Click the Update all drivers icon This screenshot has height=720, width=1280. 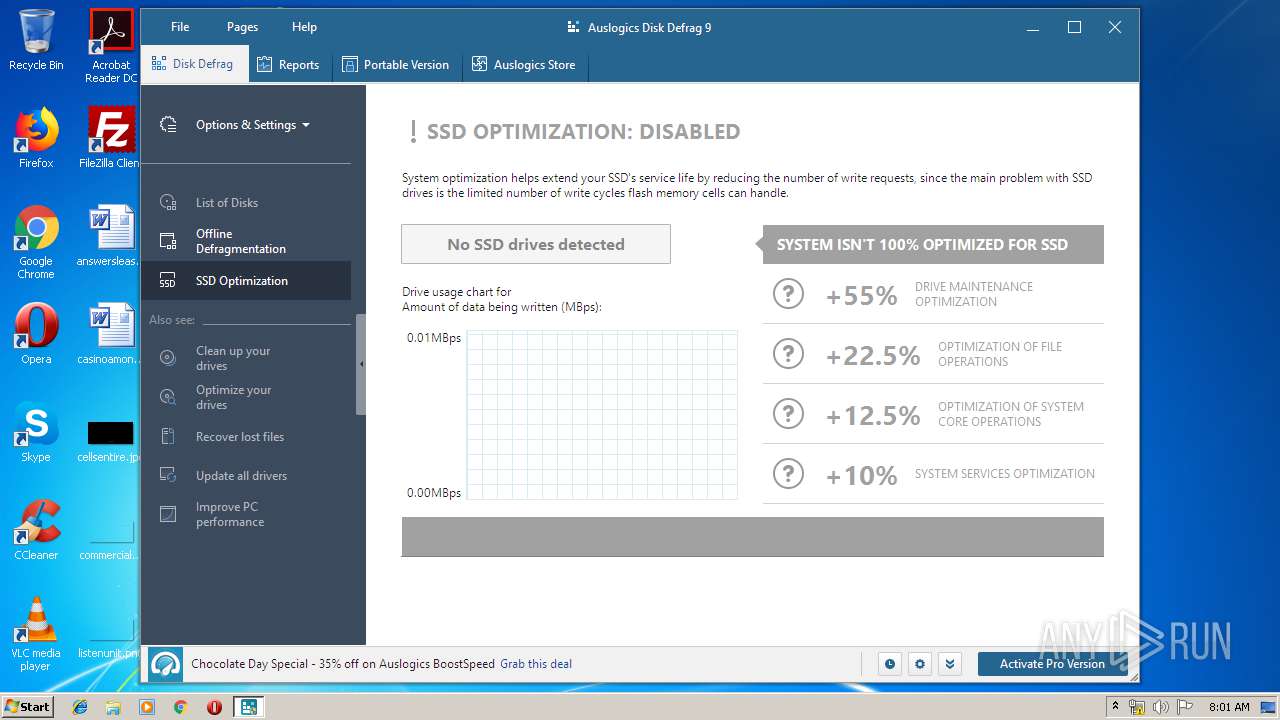click(x=168, y=476)
